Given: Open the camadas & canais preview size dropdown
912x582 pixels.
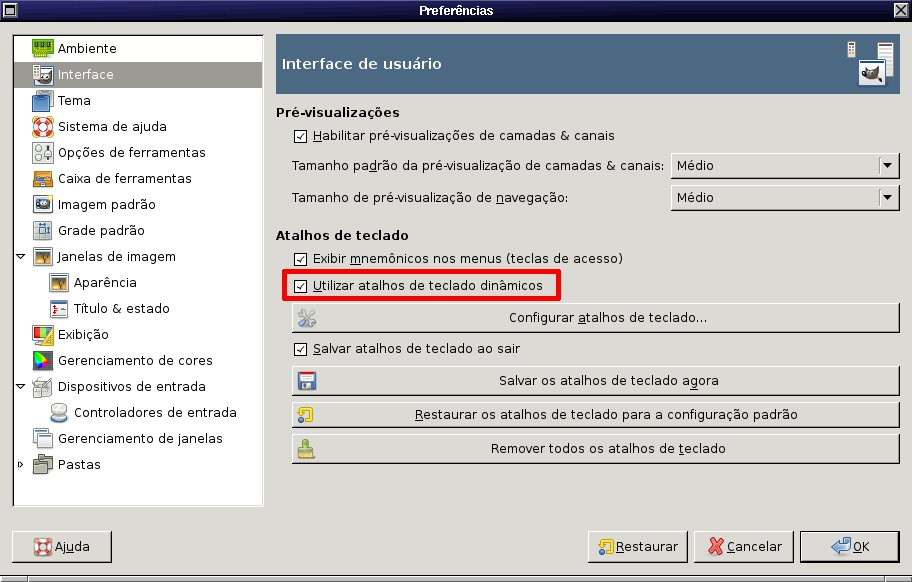Looking at the screenshot, I should pyautogui.click(x=785, y=166).
